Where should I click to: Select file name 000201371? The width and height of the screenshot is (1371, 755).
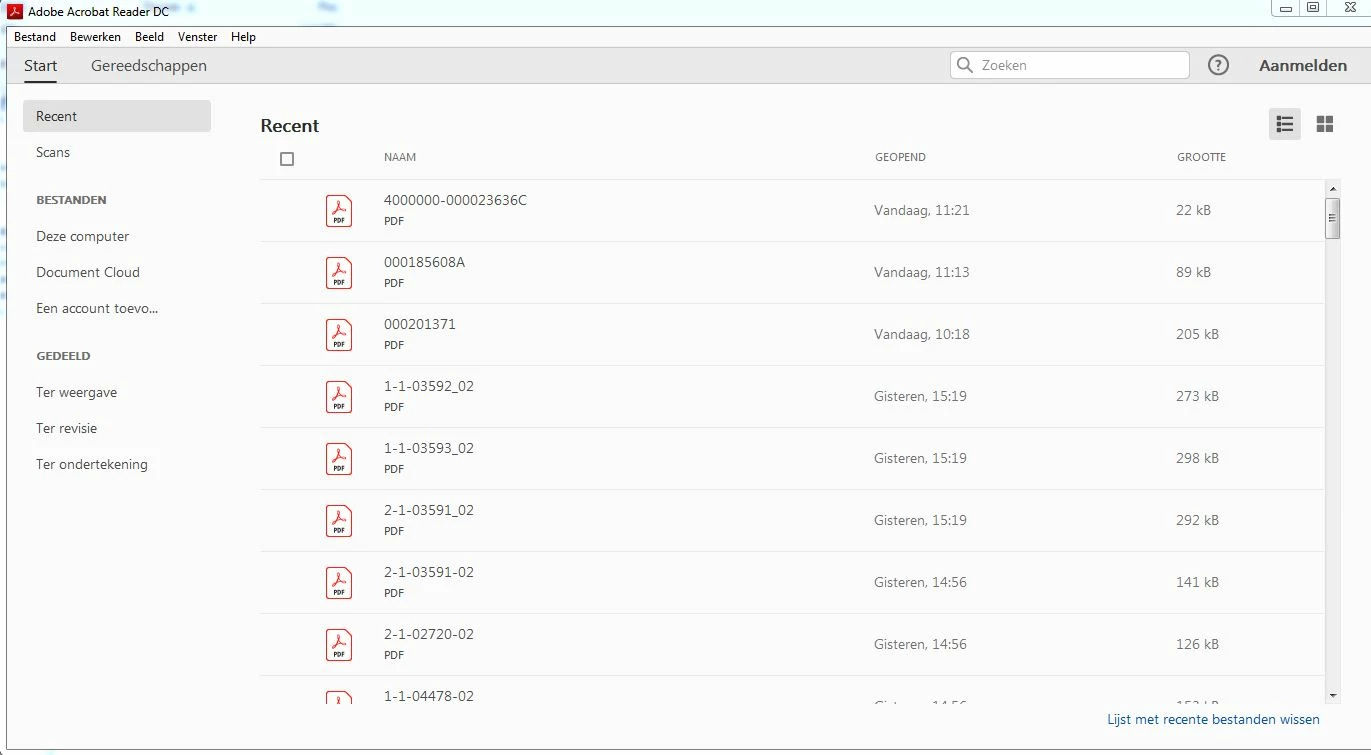coord(420,324)
